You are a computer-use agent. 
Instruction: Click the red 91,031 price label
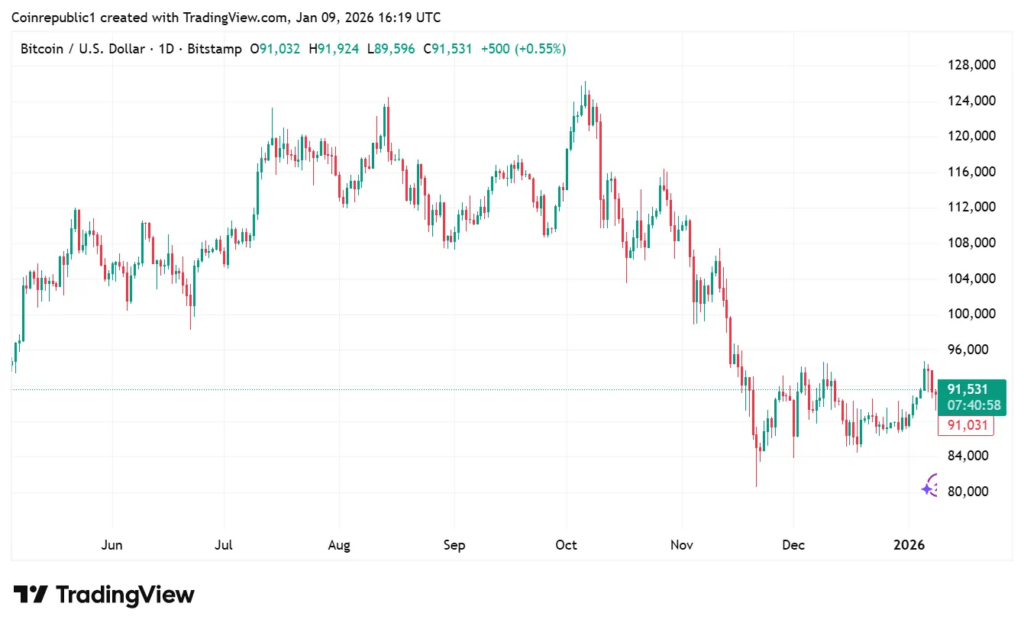point(966,426)
